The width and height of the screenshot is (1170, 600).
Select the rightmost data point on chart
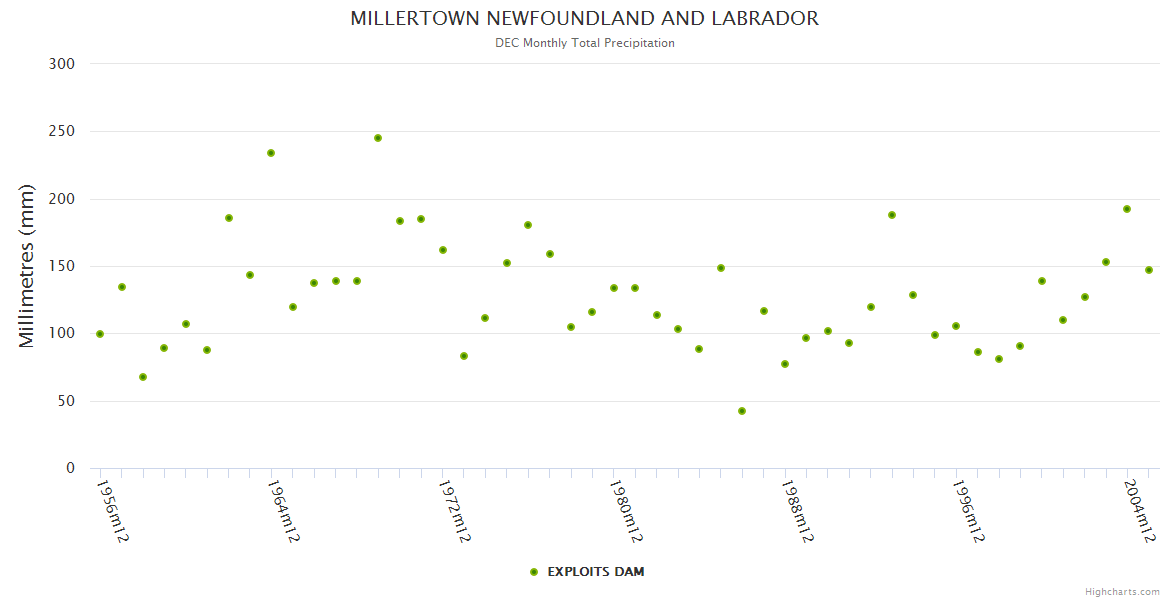pyautogui.click(x=1149, y=270)
